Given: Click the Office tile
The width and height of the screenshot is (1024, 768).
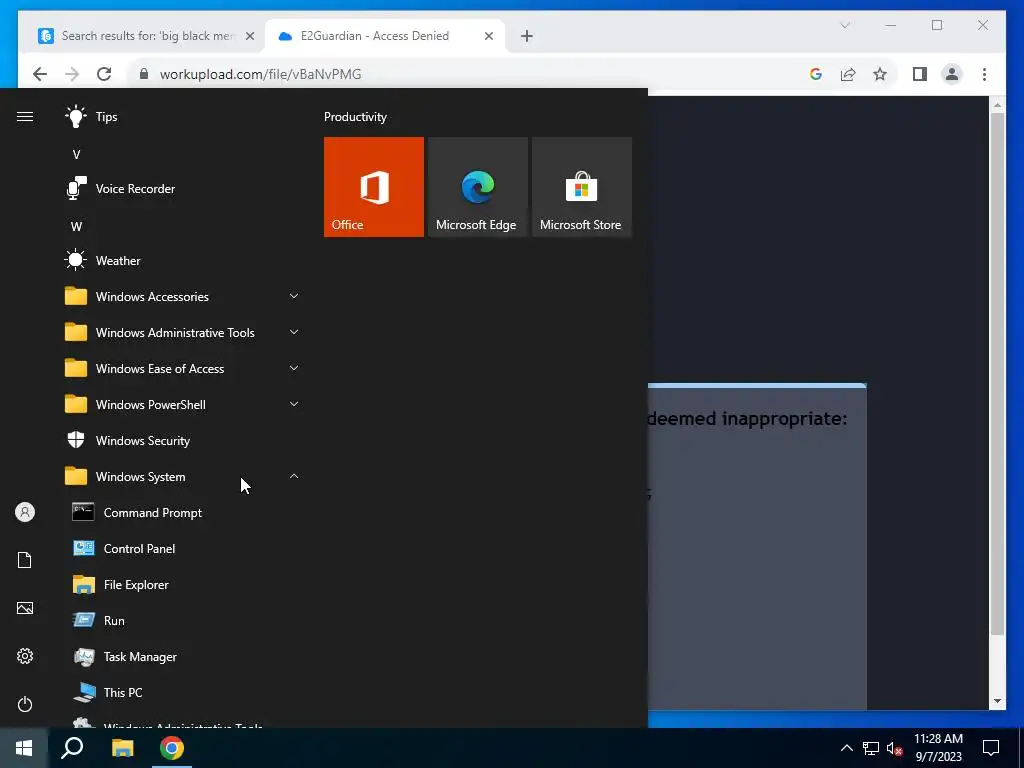Looking at the screenshot, I should (x=374, y=187).
